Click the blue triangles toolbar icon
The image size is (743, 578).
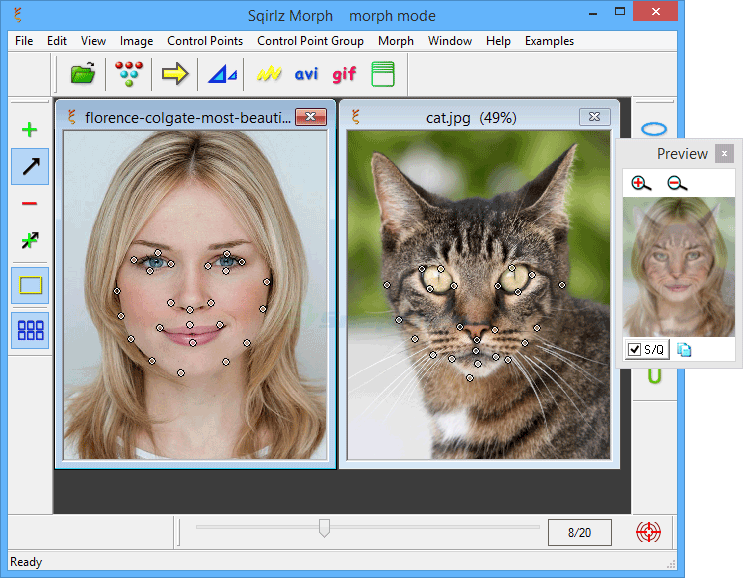[x=222, y=74]
